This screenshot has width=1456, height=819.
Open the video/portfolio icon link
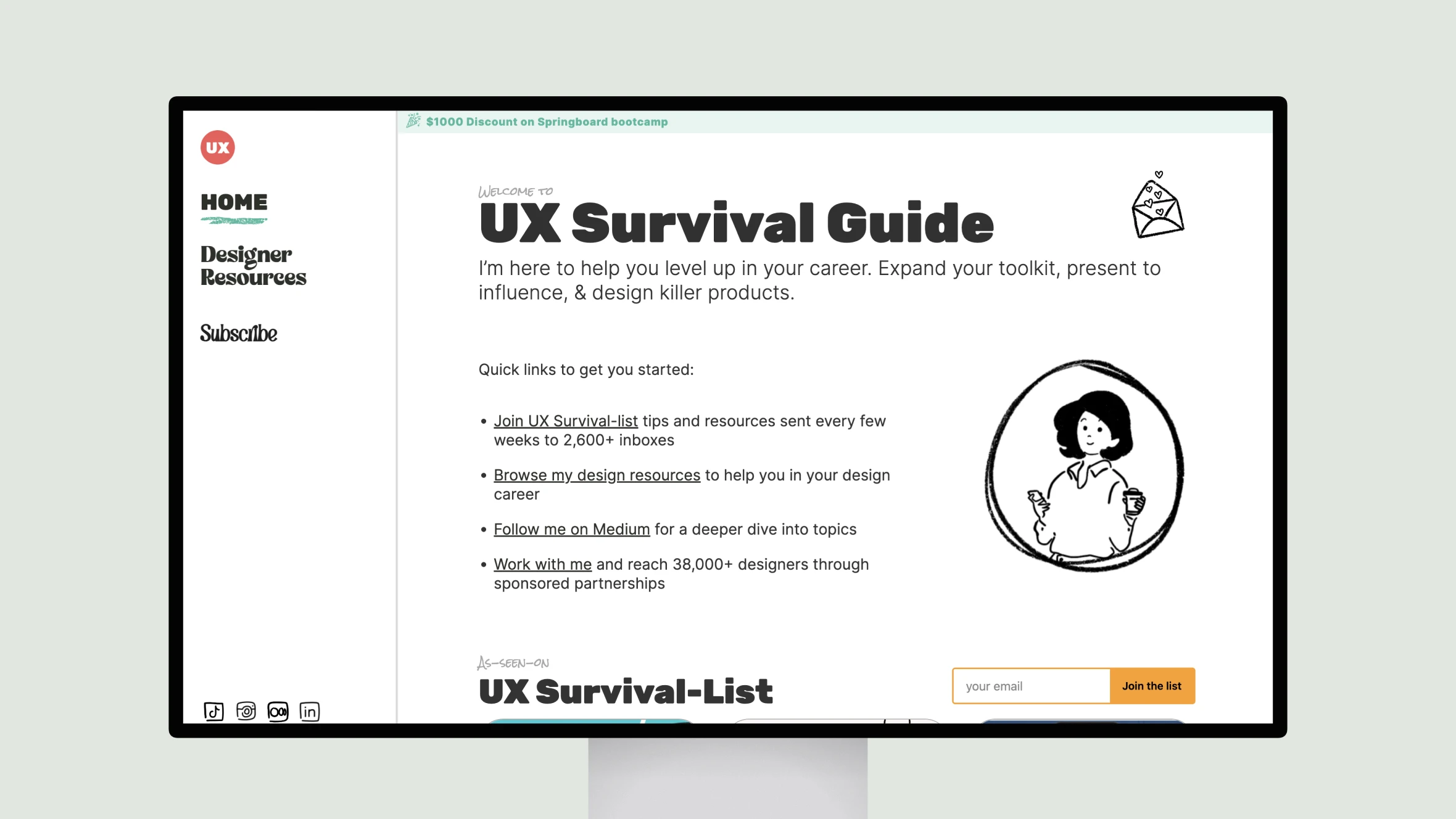click(277, 712)
